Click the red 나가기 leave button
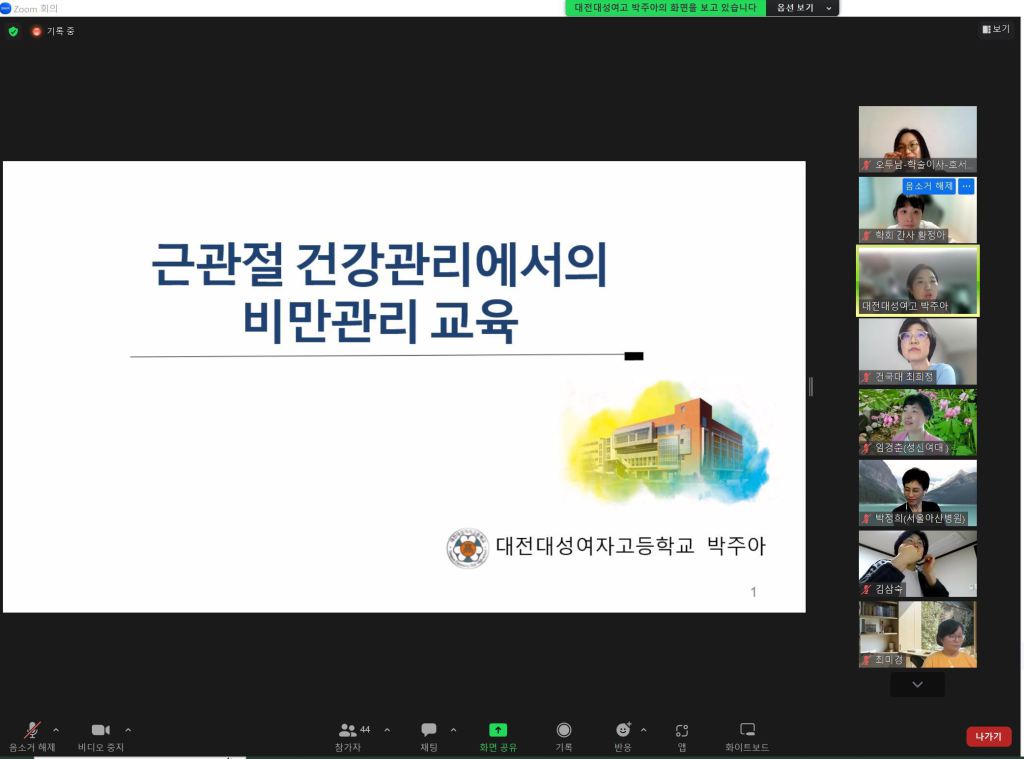 (x=988, y=737)
